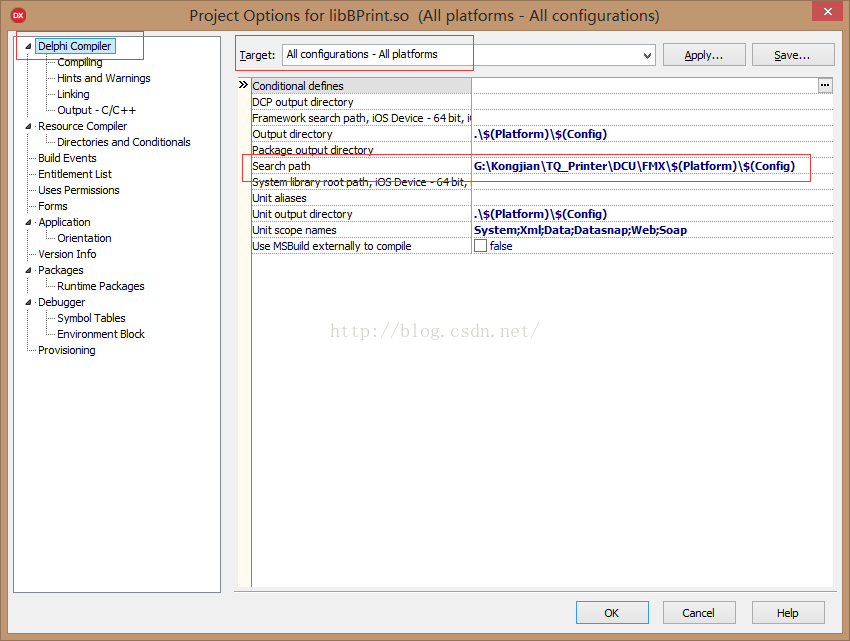Click the Conditional defines empty value field
Screen dimensions: 850x641
coord(645,86)
